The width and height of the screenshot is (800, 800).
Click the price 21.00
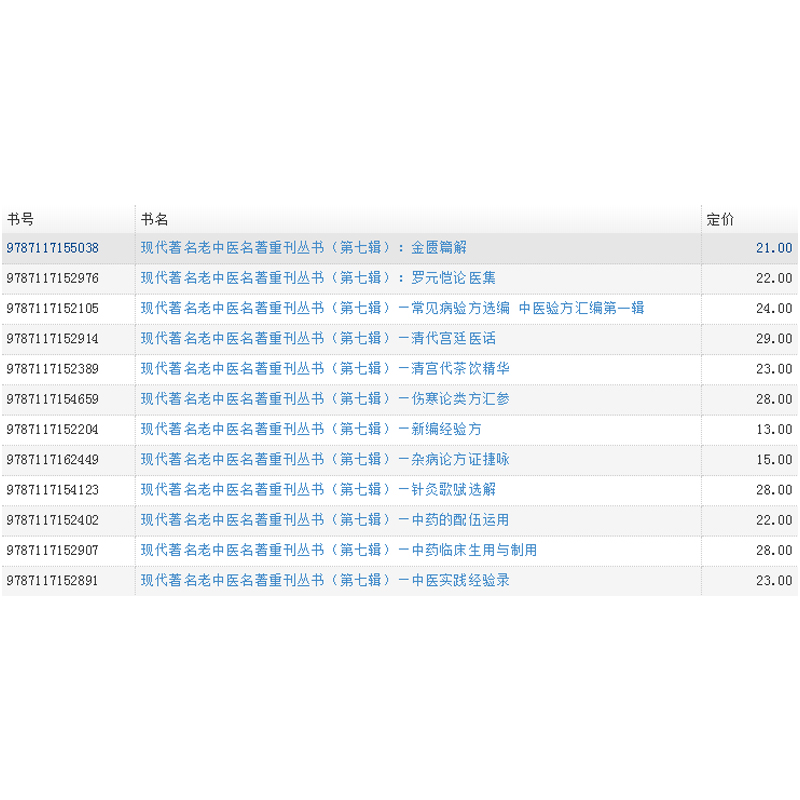(774, 248)
